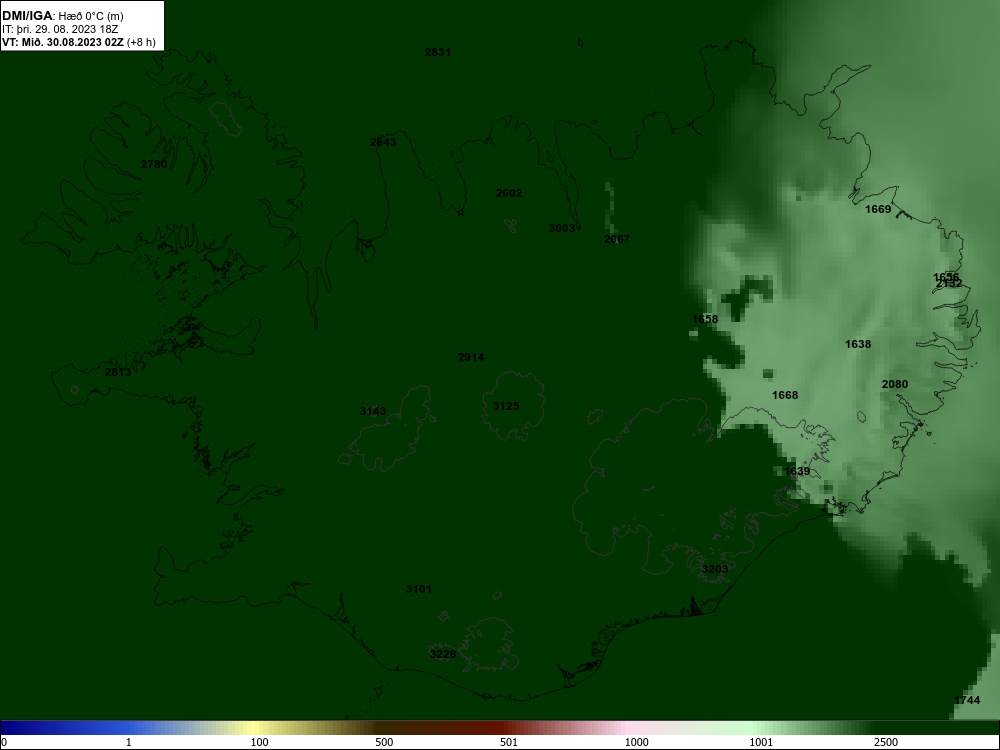Click the 1000 label on the color scale

click(x=636, y=742)
